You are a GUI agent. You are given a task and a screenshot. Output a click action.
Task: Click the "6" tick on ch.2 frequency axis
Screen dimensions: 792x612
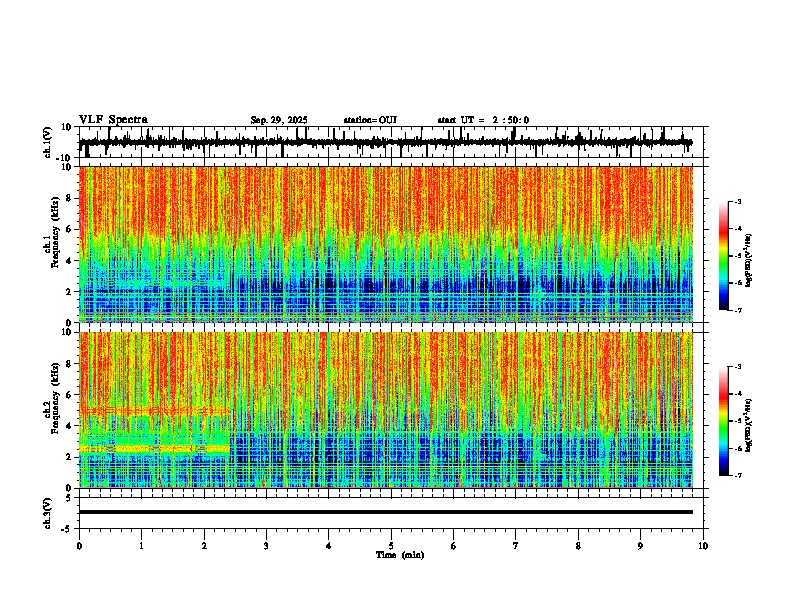[69, 395]
